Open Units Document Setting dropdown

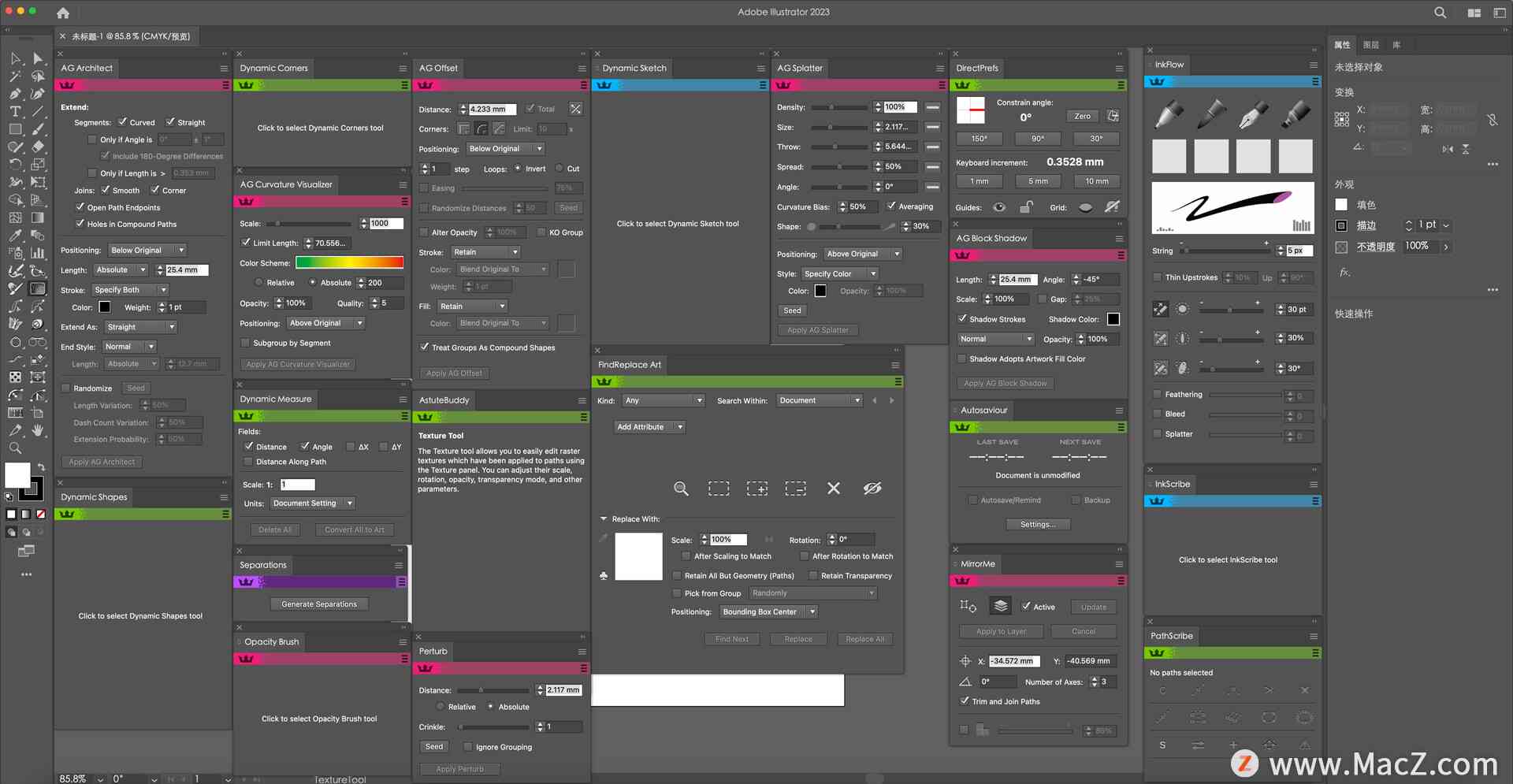coord(313,503)
